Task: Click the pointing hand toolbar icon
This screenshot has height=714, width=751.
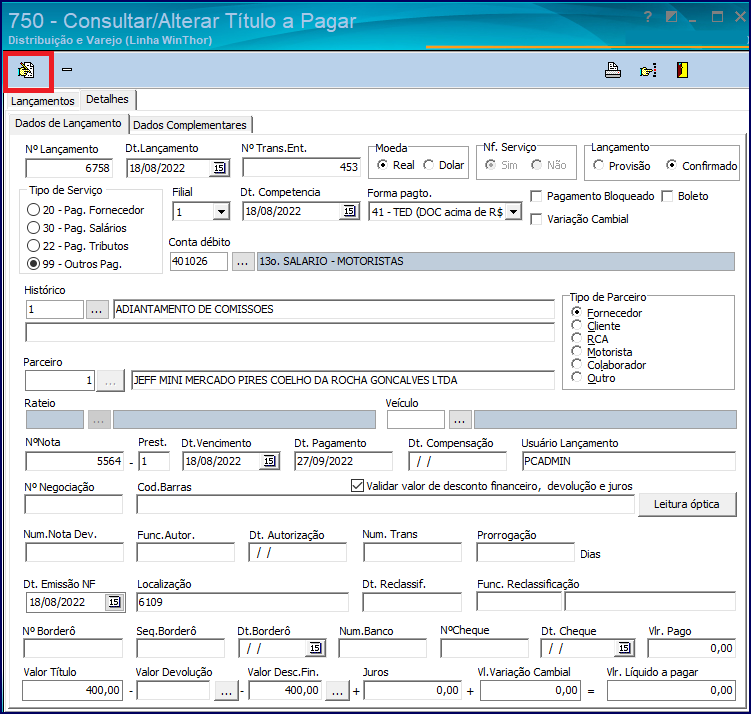Action: pyautogui.click(x=648, y=71)
